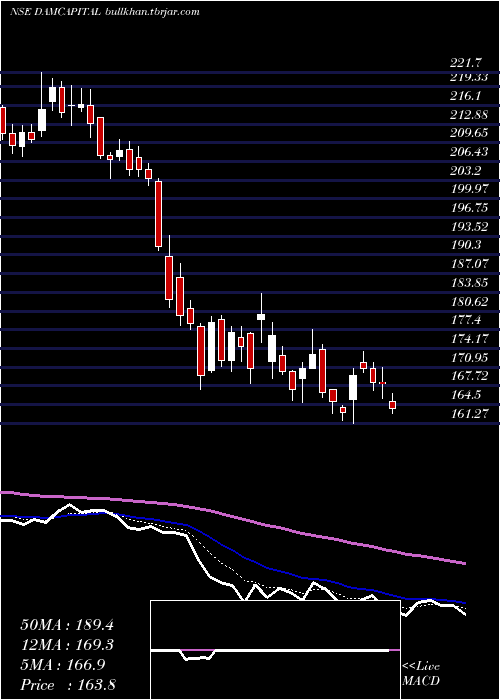Select the 209.65 price axis label

pos(469,133)
